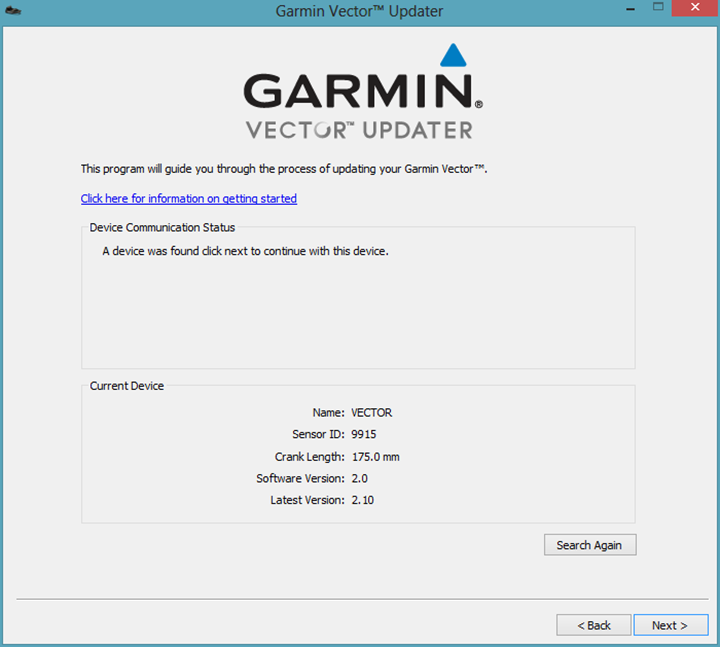Select the Crank Length value 175.0 mm
Screen dimensions: 720x647
[x=376, y=457]
